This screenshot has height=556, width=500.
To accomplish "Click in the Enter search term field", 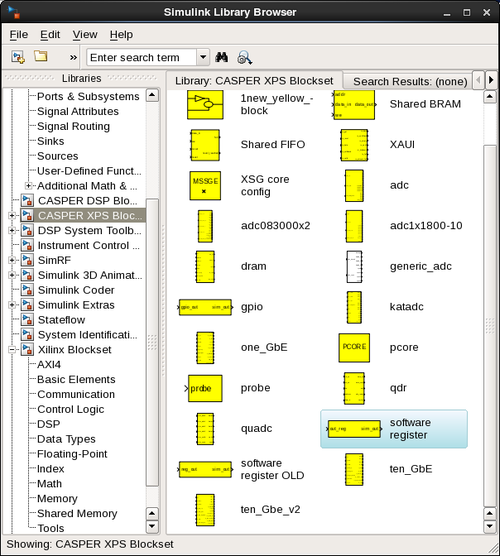I will click(x=141, y=57).
